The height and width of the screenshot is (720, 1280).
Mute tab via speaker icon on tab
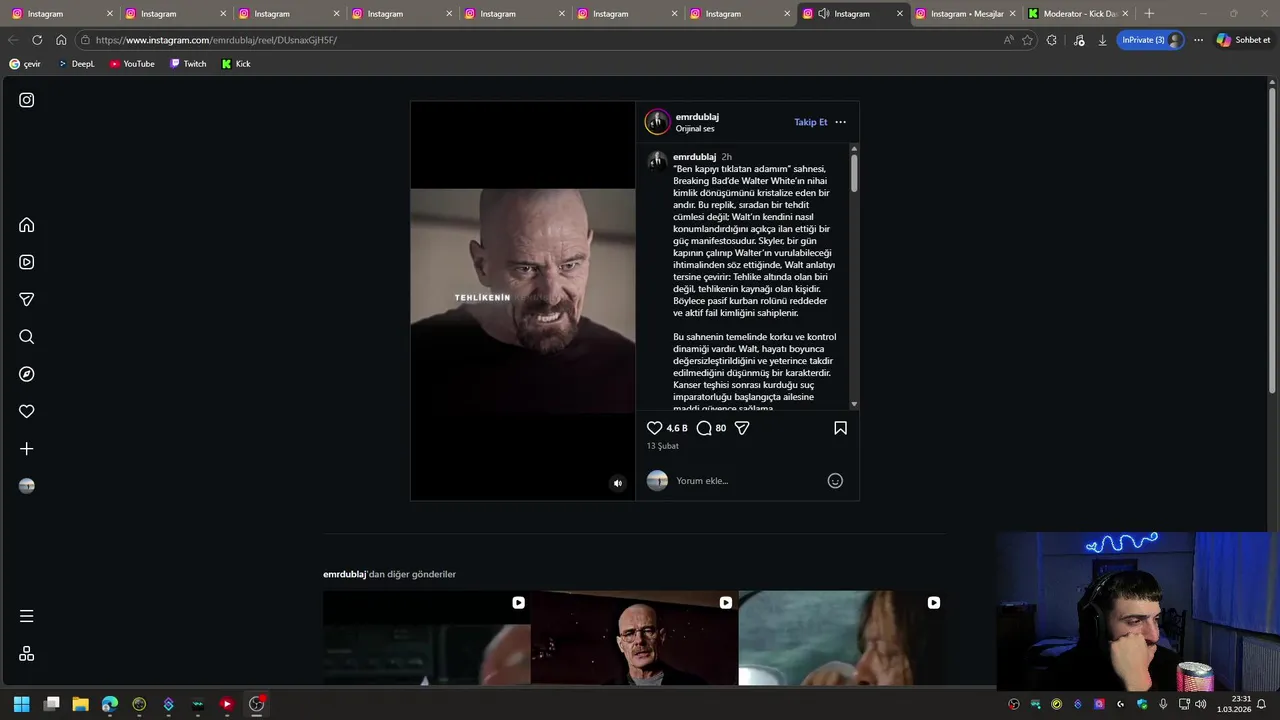click(x=824, y=14)
